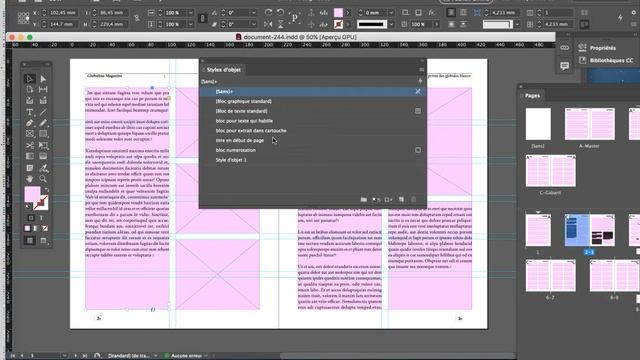Screen dimensions: 640x360
Task: Select the Rectangle tool
Action: [43, 134]
